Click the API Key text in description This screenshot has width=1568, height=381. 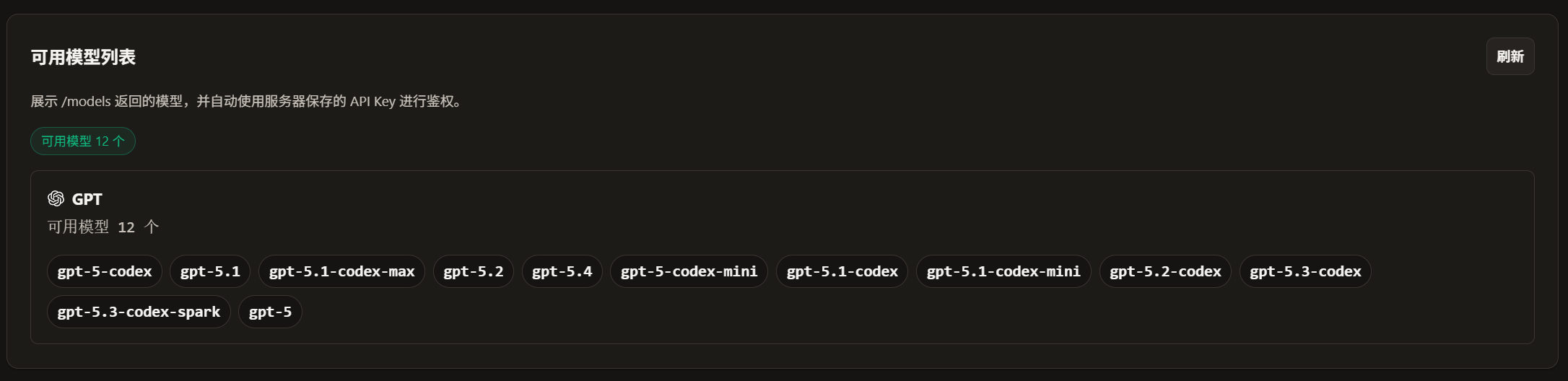373,102
